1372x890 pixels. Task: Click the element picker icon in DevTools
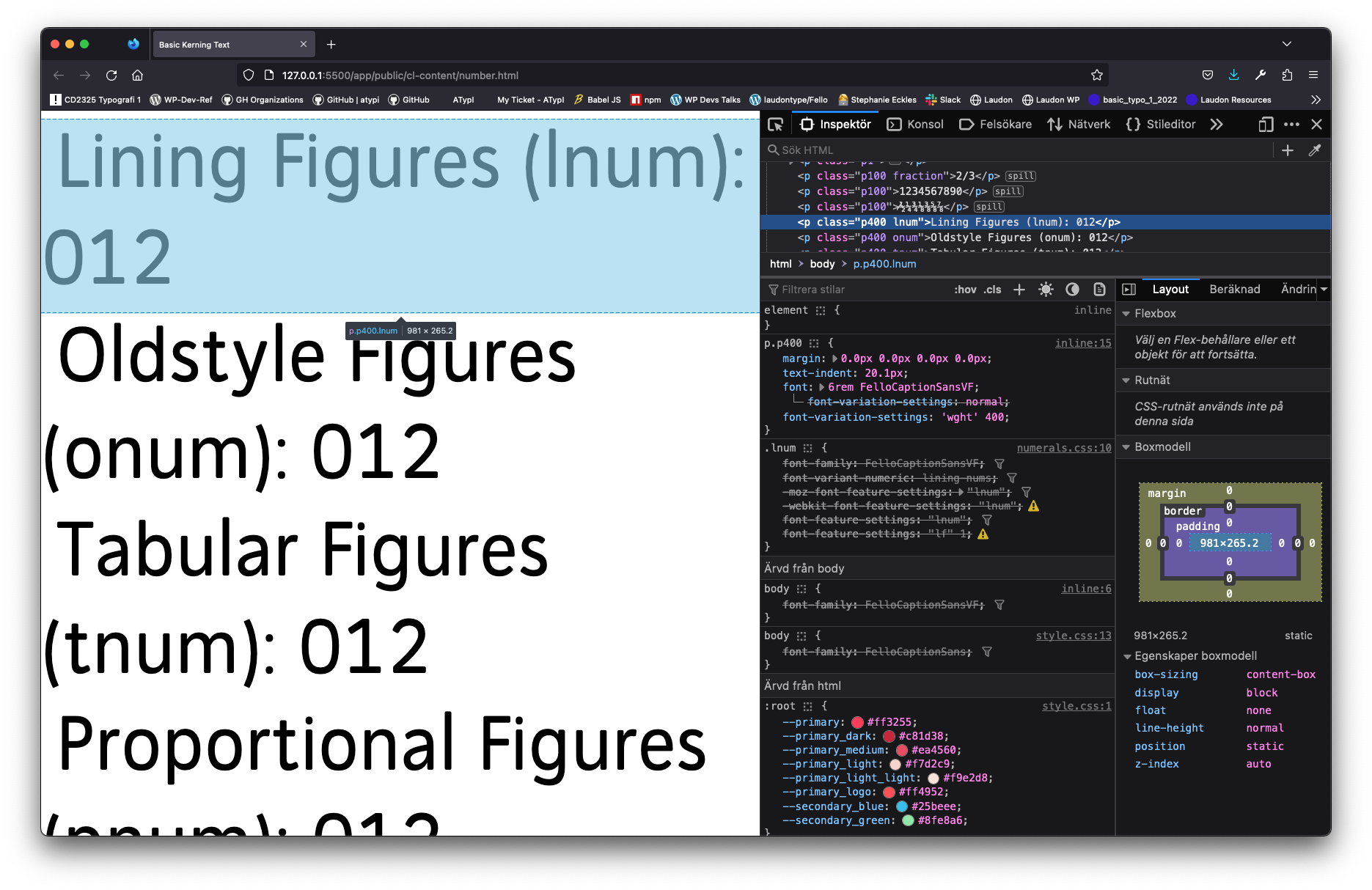[x=775, y=125]
